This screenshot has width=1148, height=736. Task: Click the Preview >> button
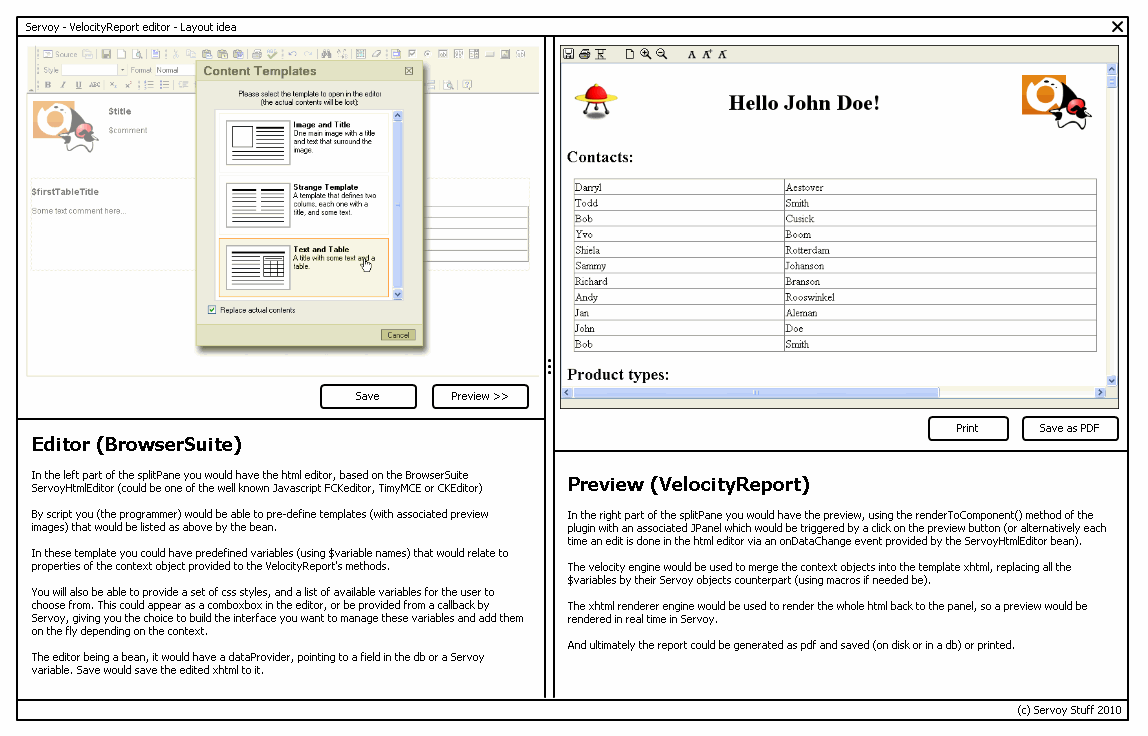coord(480,396)
